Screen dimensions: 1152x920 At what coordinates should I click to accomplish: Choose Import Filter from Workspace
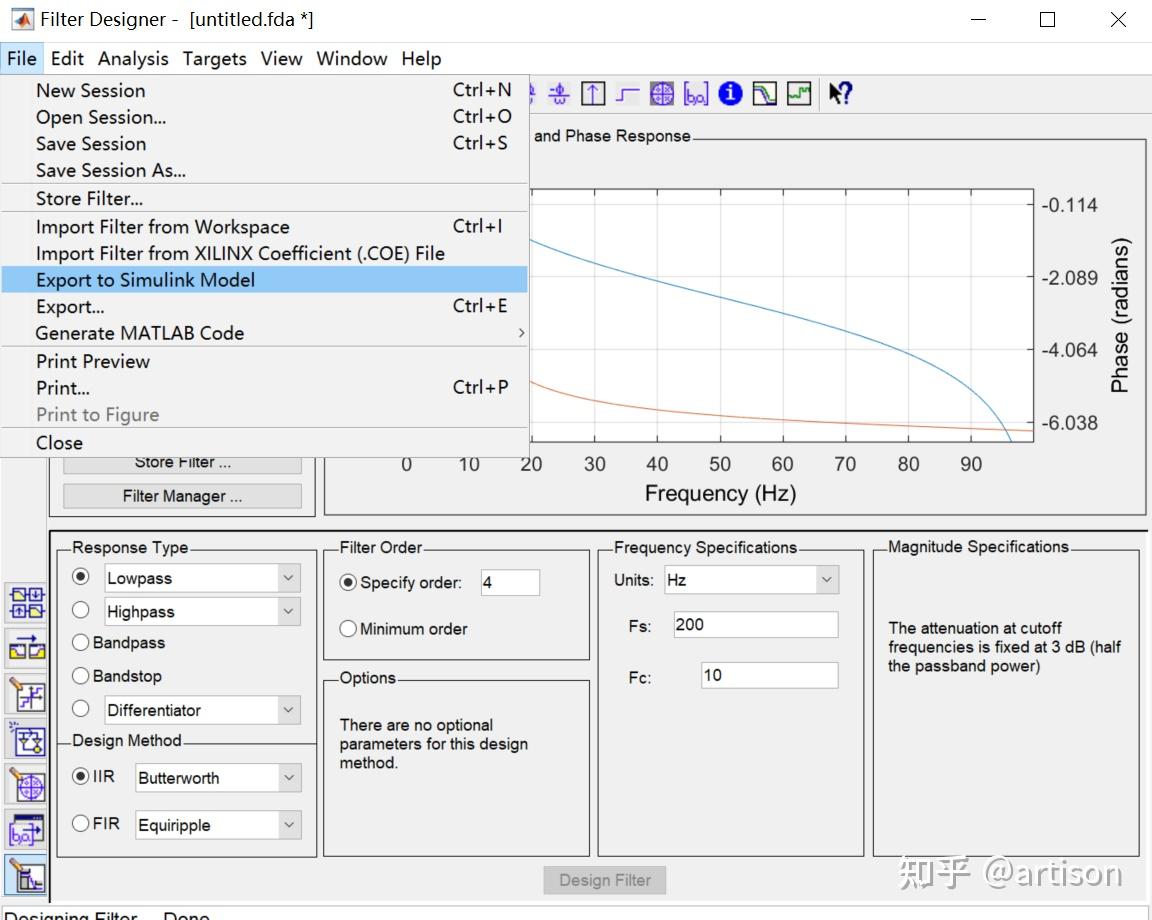(264, 226)
